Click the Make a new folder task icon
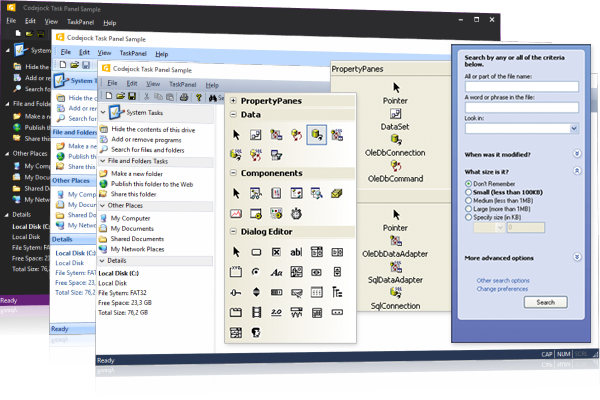Viewport: 600px width, 400px height. tap(102, 173)
